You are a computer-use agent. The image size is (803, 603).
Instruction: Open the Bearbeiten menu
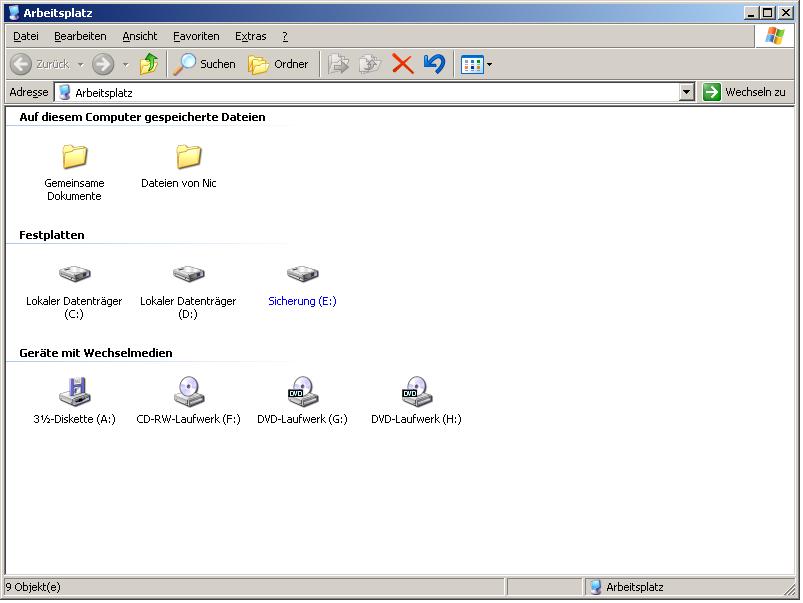[80, 36]
